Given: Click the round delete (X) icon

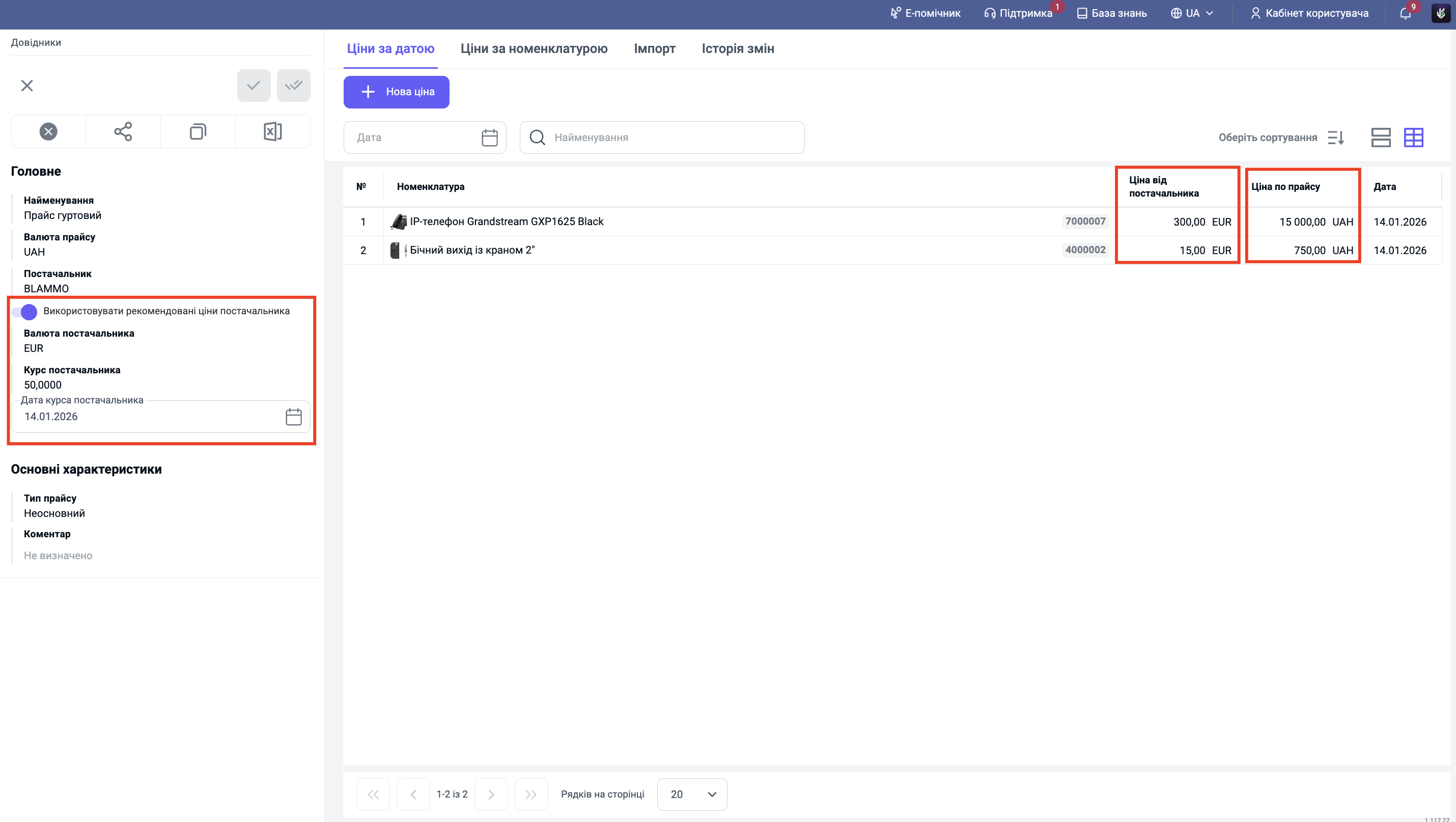Looking at the screenshot, I should coord(48,132).
